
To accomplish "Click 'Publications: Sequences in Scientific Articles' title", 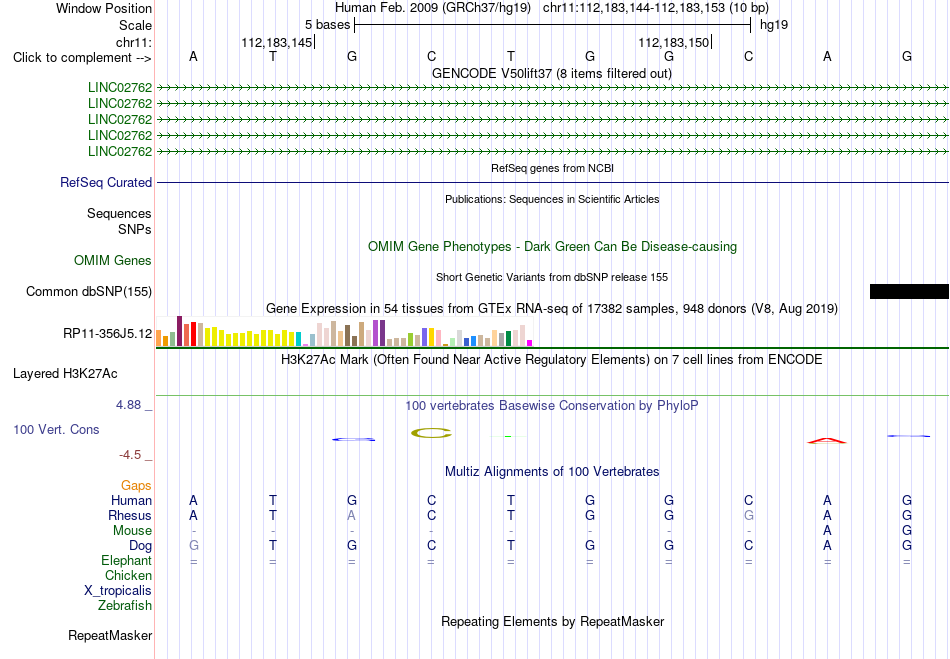I will click(552, 199).
